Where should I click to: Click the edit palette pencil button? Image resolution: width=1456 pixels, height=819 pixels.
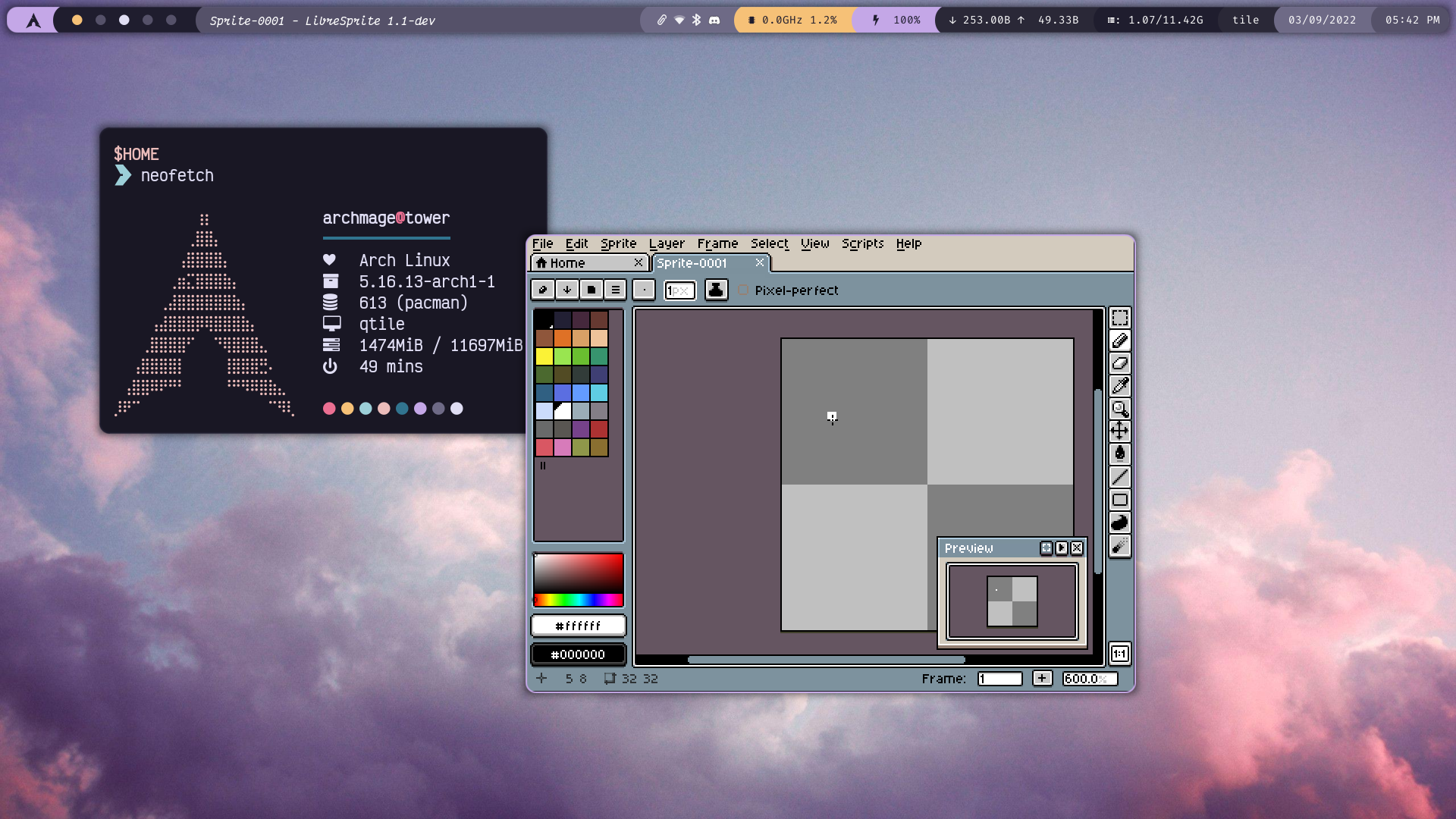(542, 290)
